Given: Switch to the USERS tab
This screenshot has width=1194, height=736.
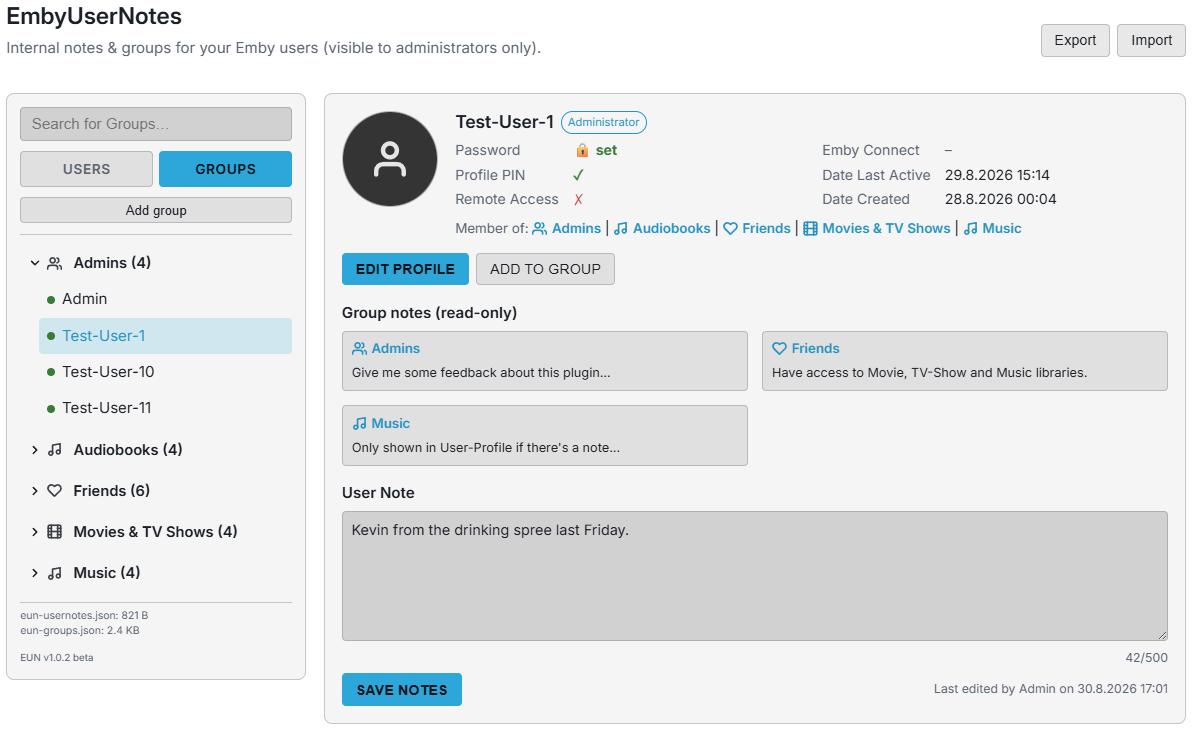Looking at the screenshot, I should click(x=86, y=169).
